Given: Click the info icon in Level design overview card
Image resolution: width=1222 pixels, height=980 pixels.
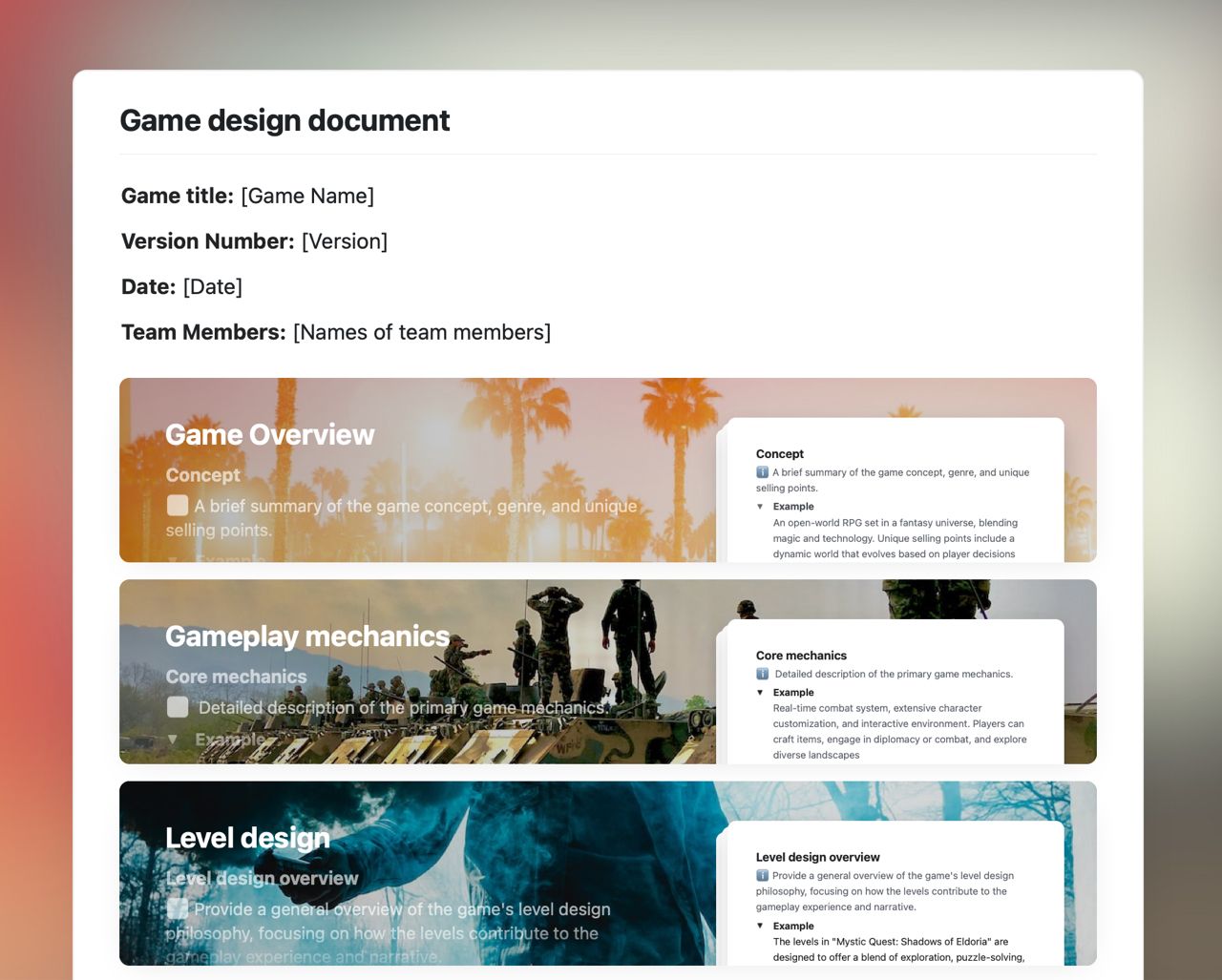Looking at the screenshot, I should (761, 875).
